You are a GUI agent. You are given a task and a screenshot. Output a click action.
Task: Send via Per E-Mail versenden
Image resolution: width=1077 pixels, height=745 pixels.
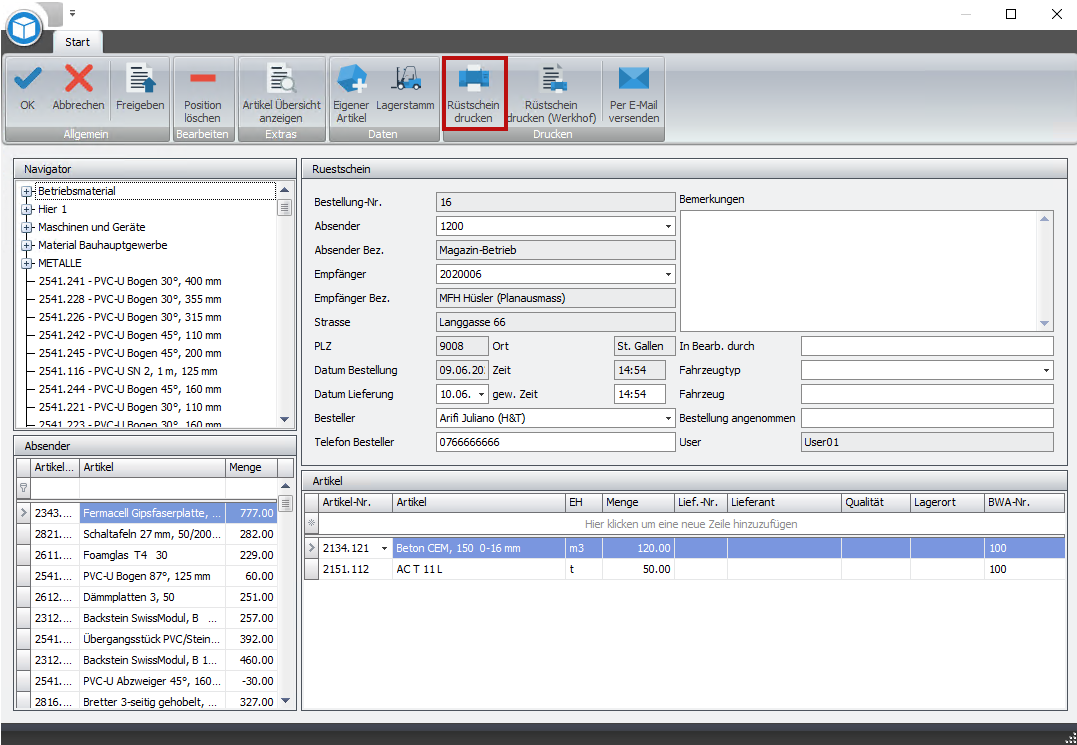[x=633, y=93]
